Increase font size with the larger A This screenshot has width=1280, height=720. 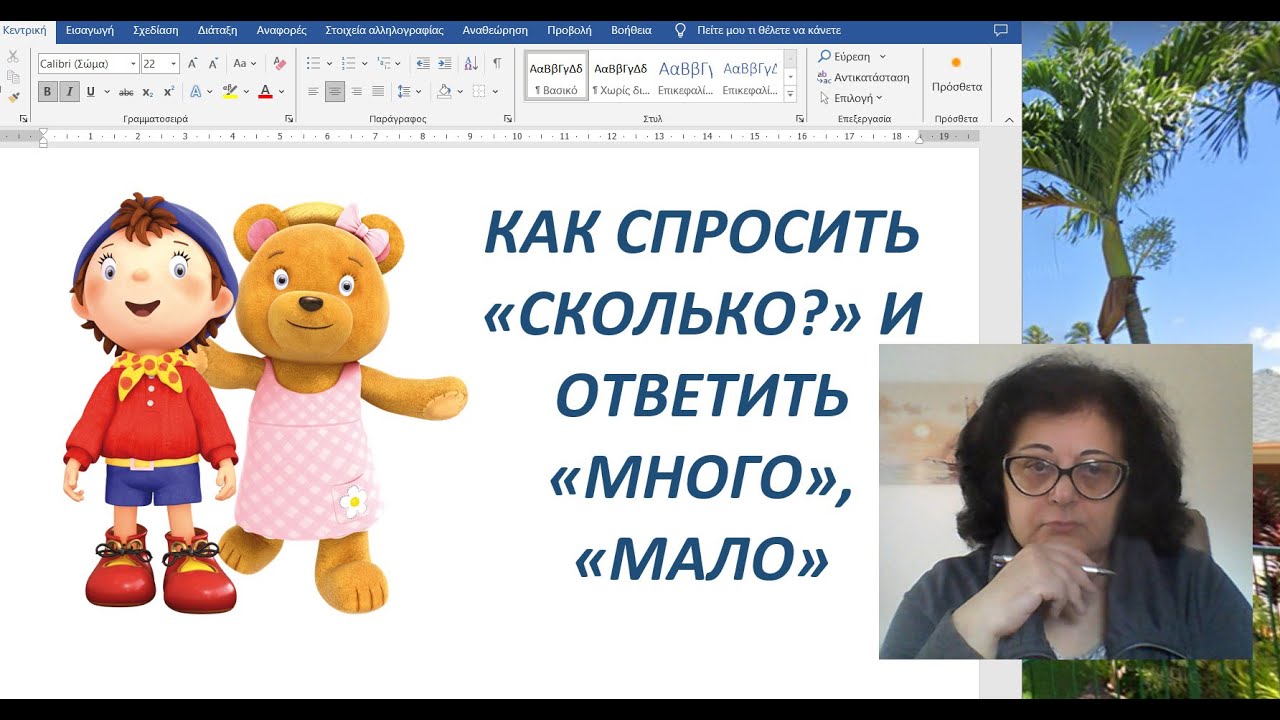point(194,63)
